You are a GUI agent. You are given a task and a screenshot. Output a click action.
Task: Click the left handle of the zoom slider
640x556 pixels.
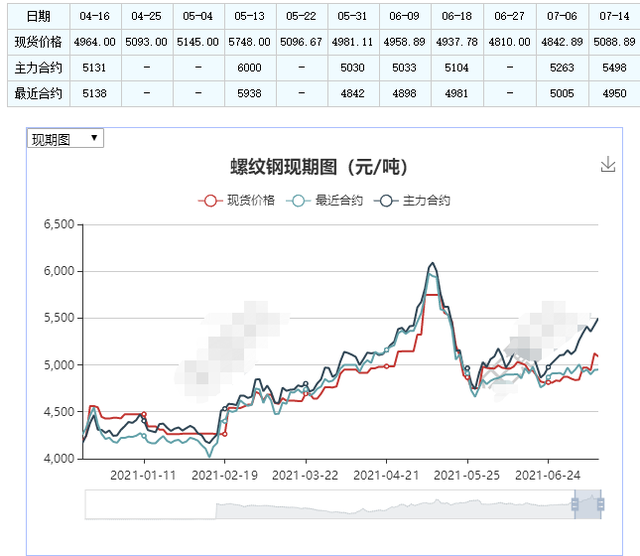tap(575, 505)
